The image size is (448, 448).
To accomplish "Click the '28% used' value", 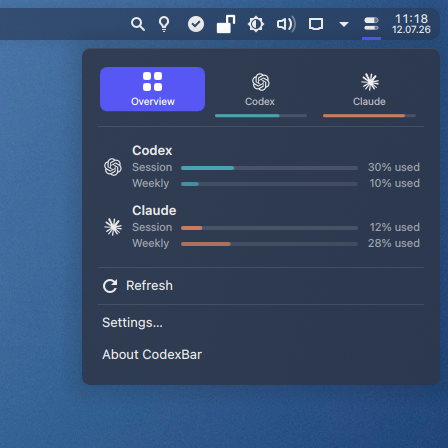I will point(394,243).
